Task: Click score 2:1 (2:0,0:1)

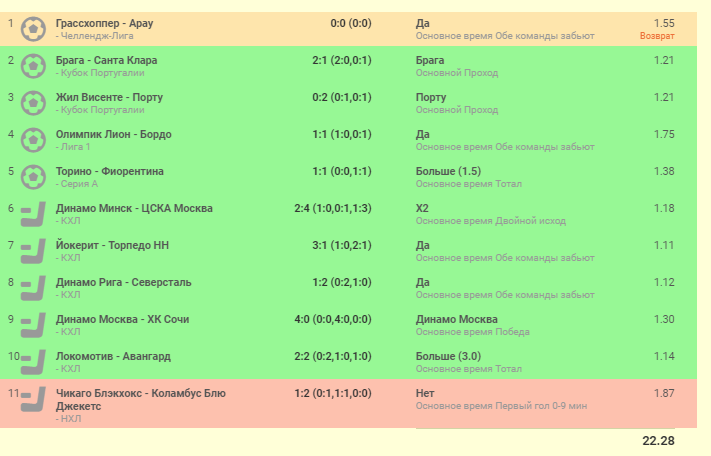Action: 342,60
